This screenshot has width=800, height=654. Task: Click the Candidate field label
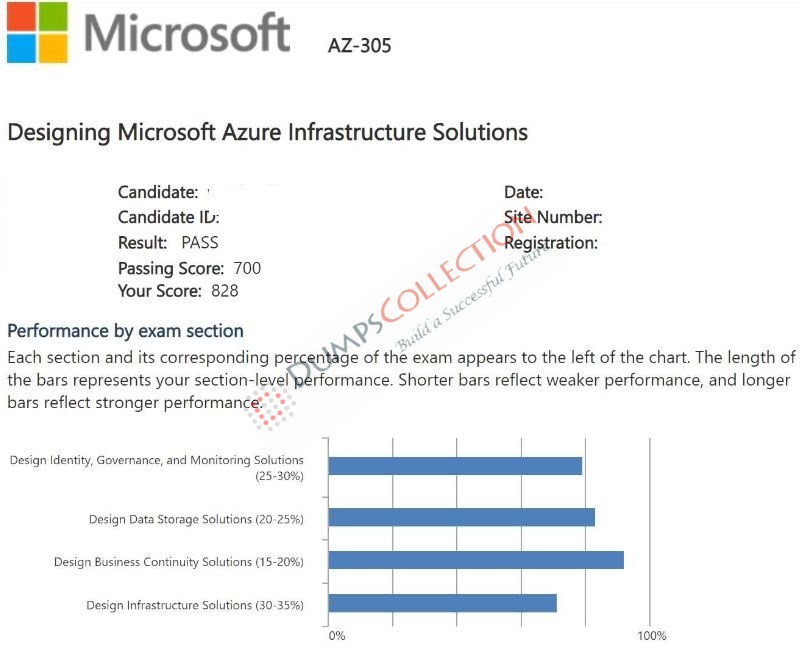(158, 192)
